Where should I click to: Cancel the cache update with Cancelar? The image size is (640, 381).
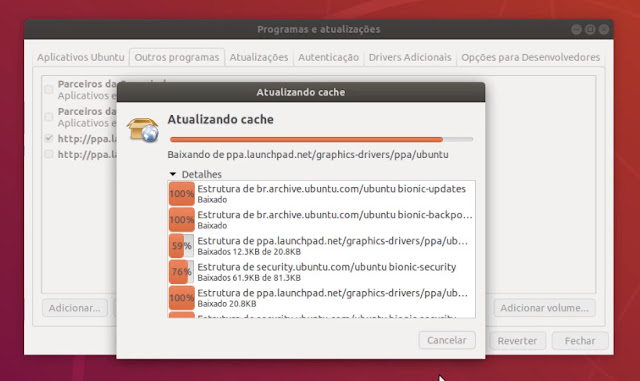point(447,340)
